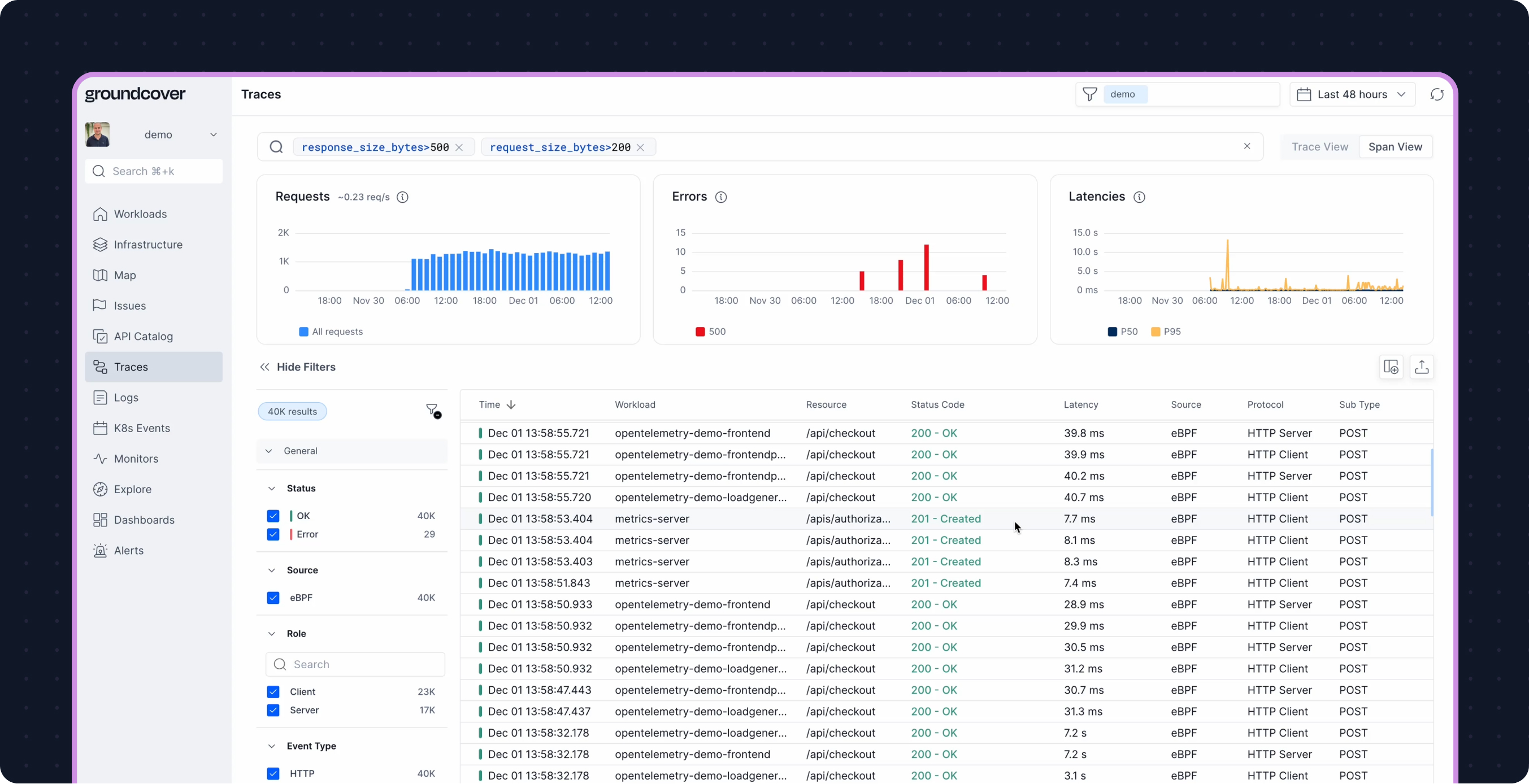The image size is (1529, 784).
Task: Click the export/upload icon above table
Action: tap(1421, 367)
